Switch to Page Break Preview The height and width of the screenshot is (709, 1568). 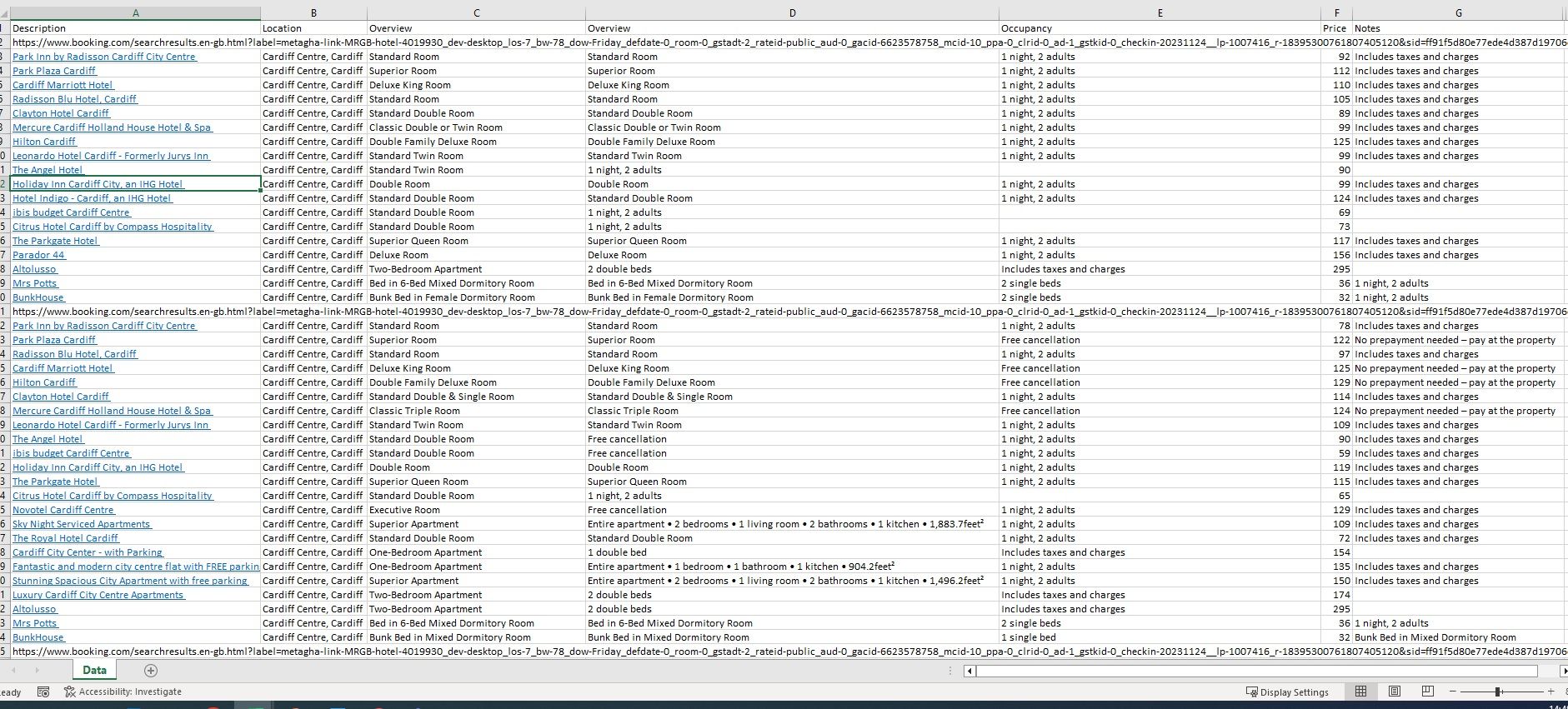(x=1427, y=692)
